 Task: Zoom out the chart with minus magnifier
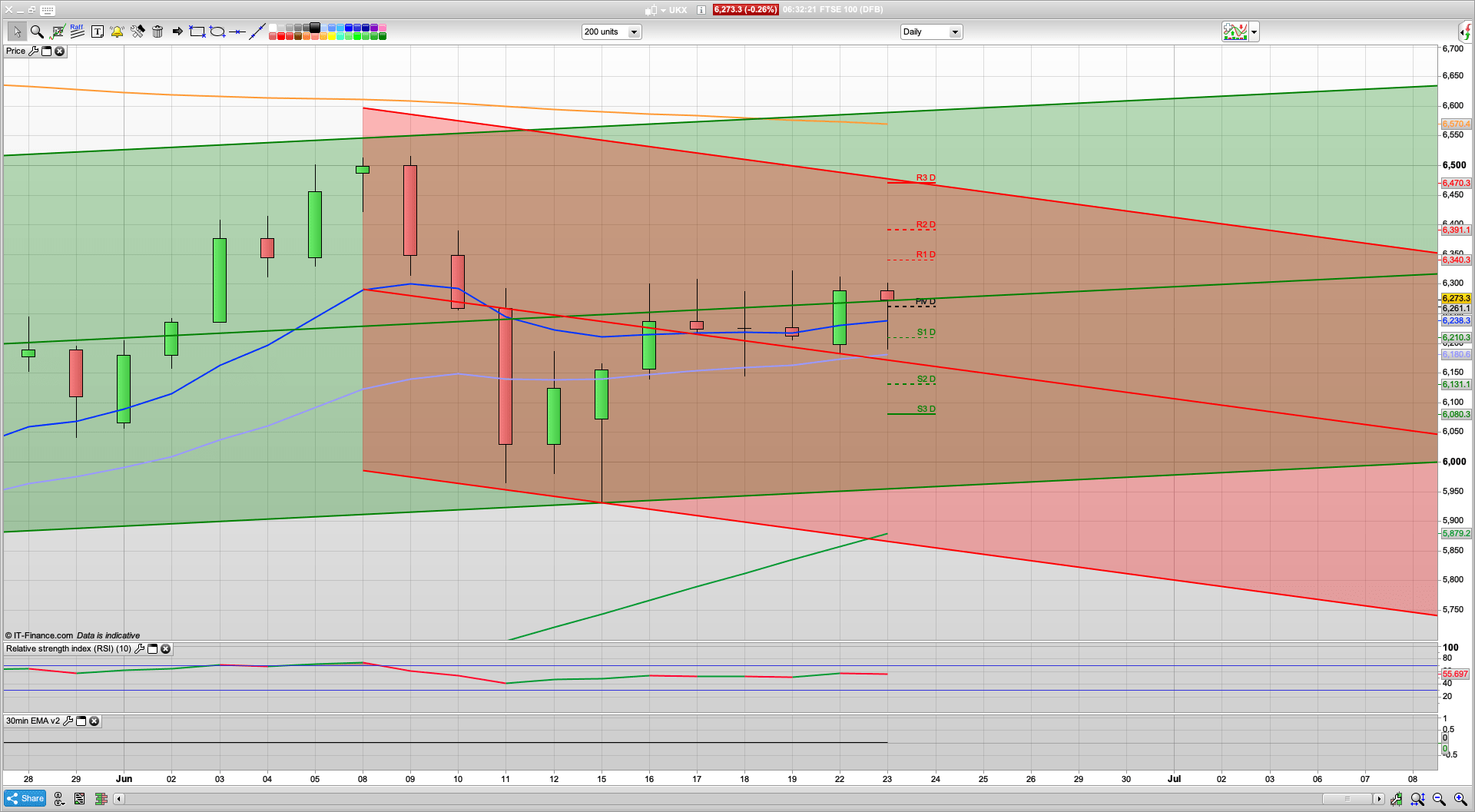pyautogui.click(x=1439, y=799)
